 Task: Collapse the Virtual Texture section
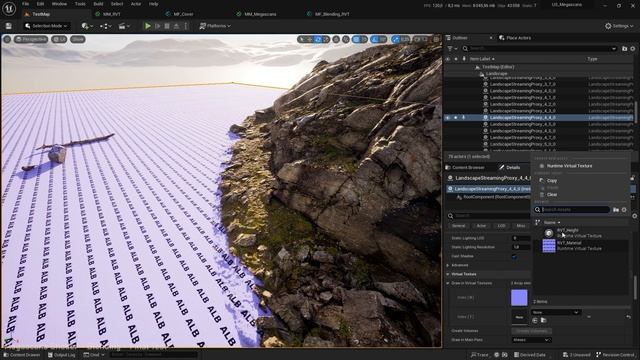[x=448, y=274]
